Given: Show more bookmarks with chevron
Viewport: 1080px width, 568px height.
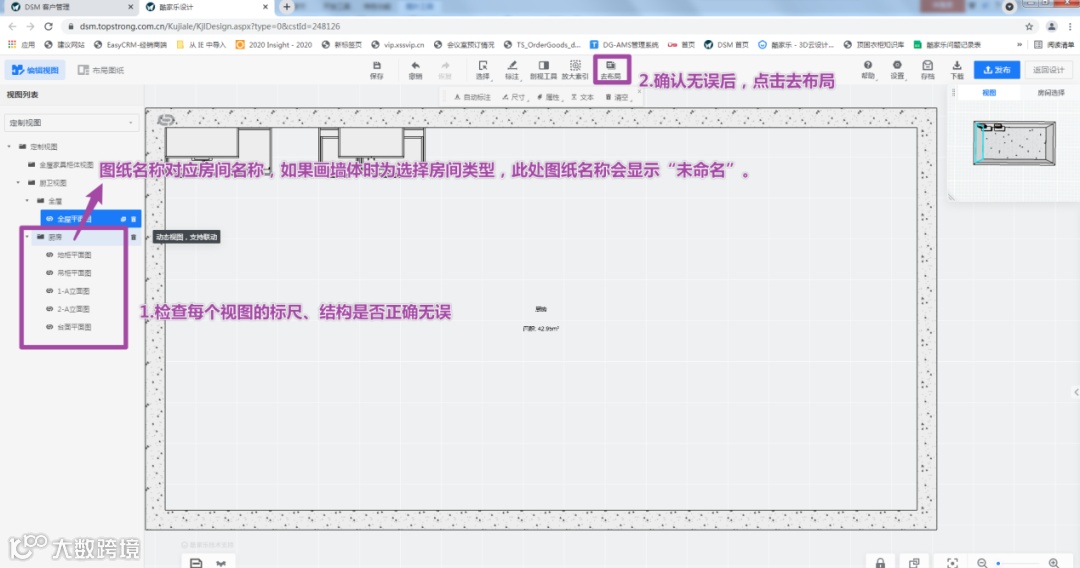Looking at the screenshot, I should click(x=1019, y=45).
